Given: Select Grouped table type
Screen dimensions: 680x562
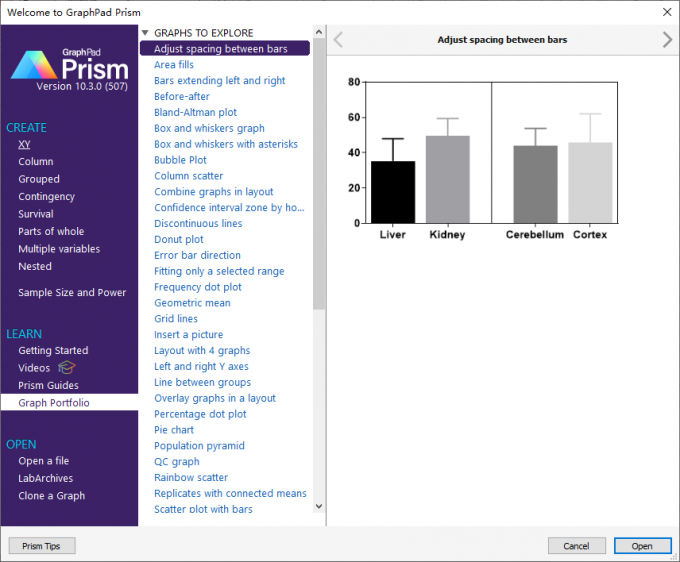Looking at the screenshot, I should (x=39, y=179).
